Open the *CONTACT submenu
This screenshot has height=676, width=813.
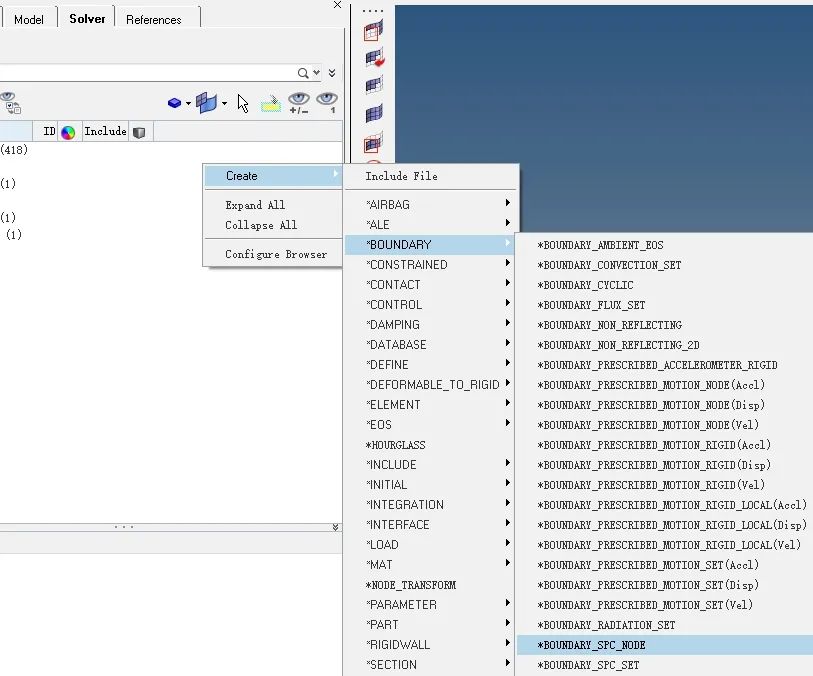coord(431,285)
